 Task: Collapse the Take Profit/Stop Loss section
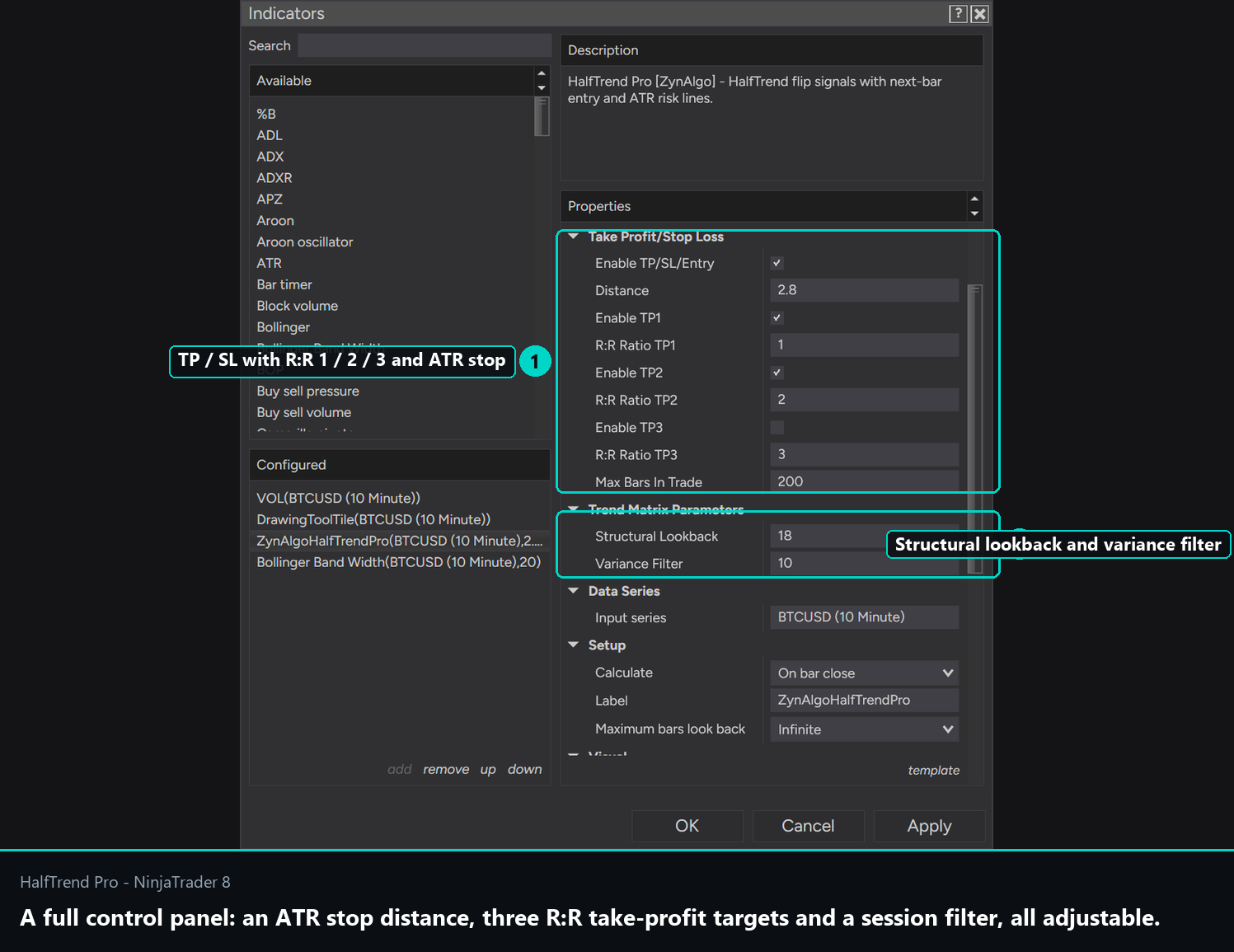point(574,237)
